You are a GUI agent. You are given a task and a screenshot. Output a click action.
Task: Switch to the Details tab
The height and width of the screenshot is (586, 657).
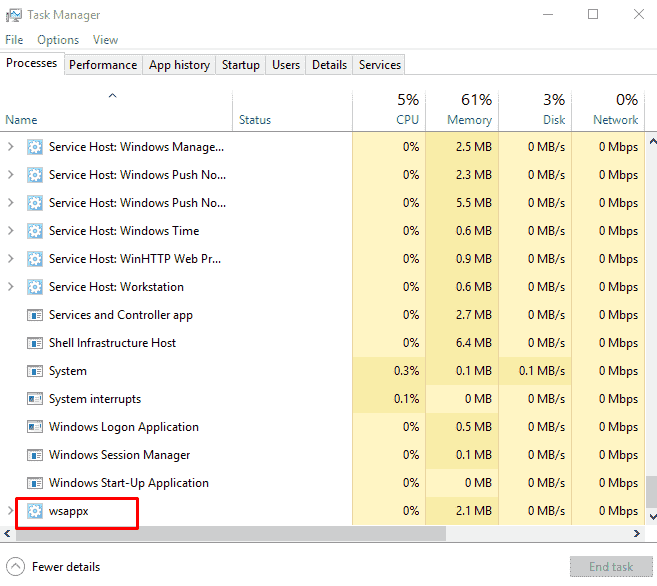(329, 65)
